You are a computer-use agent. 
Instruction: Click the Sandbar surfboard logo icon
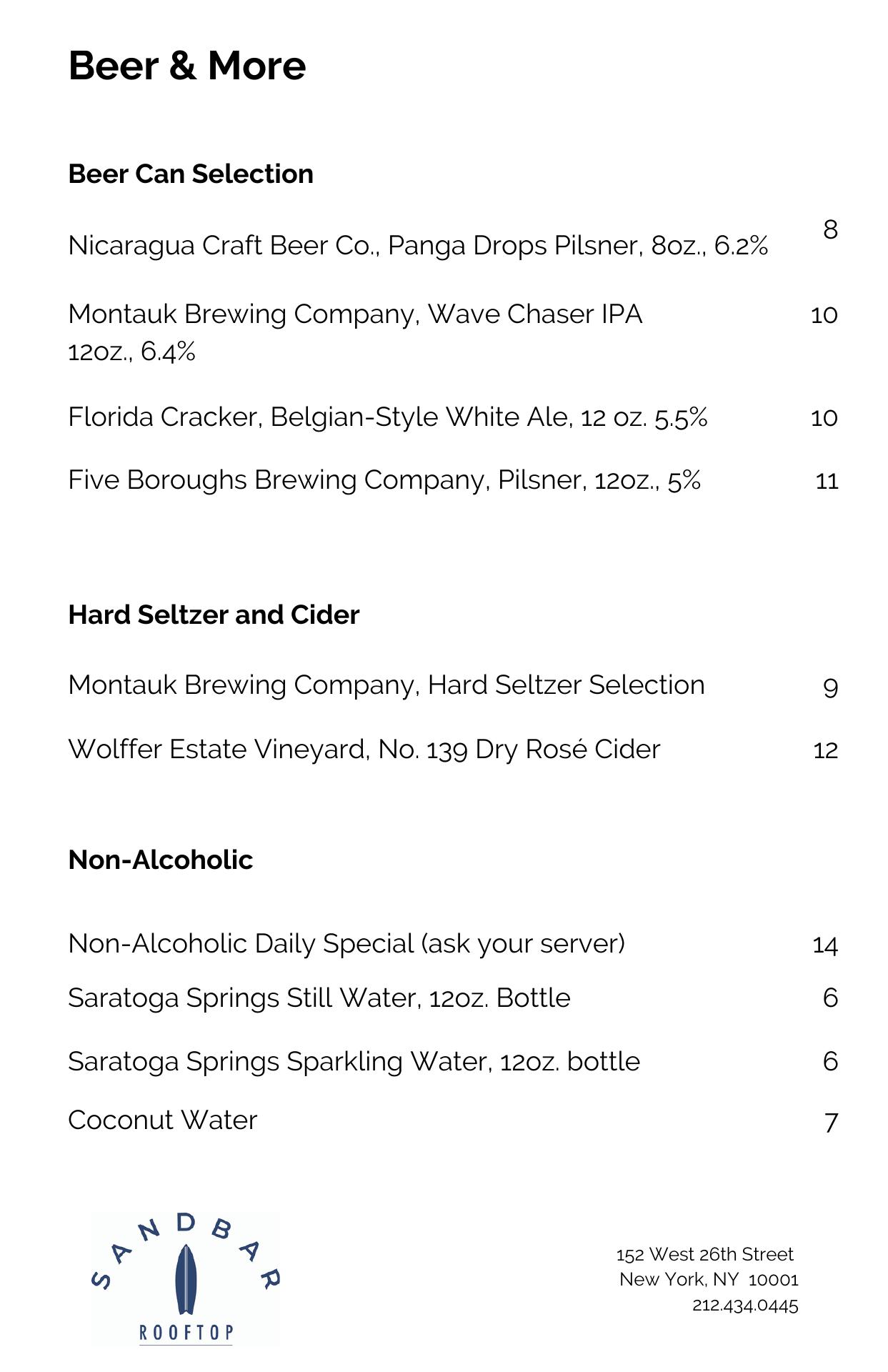coord(186,1278)
